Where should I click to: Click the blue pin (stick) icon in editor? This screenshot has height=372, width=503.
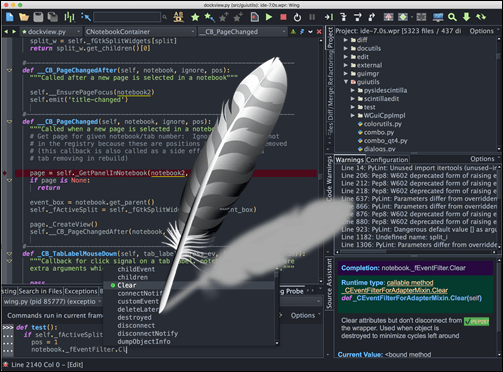(302, 32)
